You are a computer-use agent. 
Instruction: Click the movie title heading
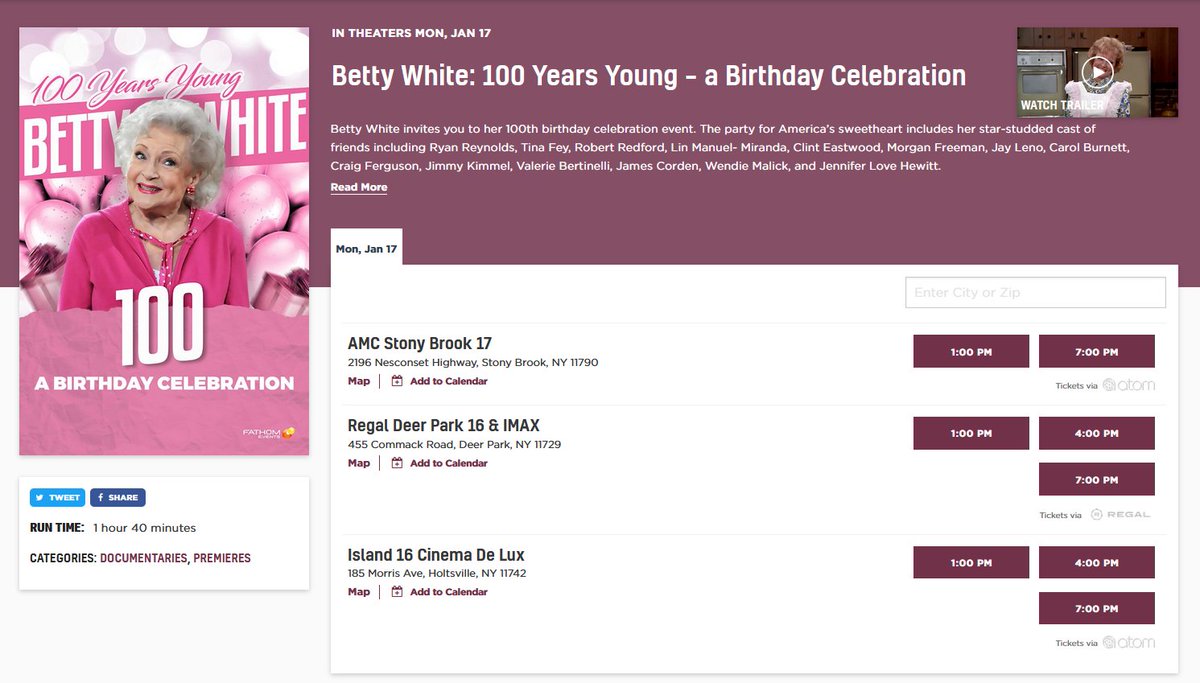click(648, 75)
